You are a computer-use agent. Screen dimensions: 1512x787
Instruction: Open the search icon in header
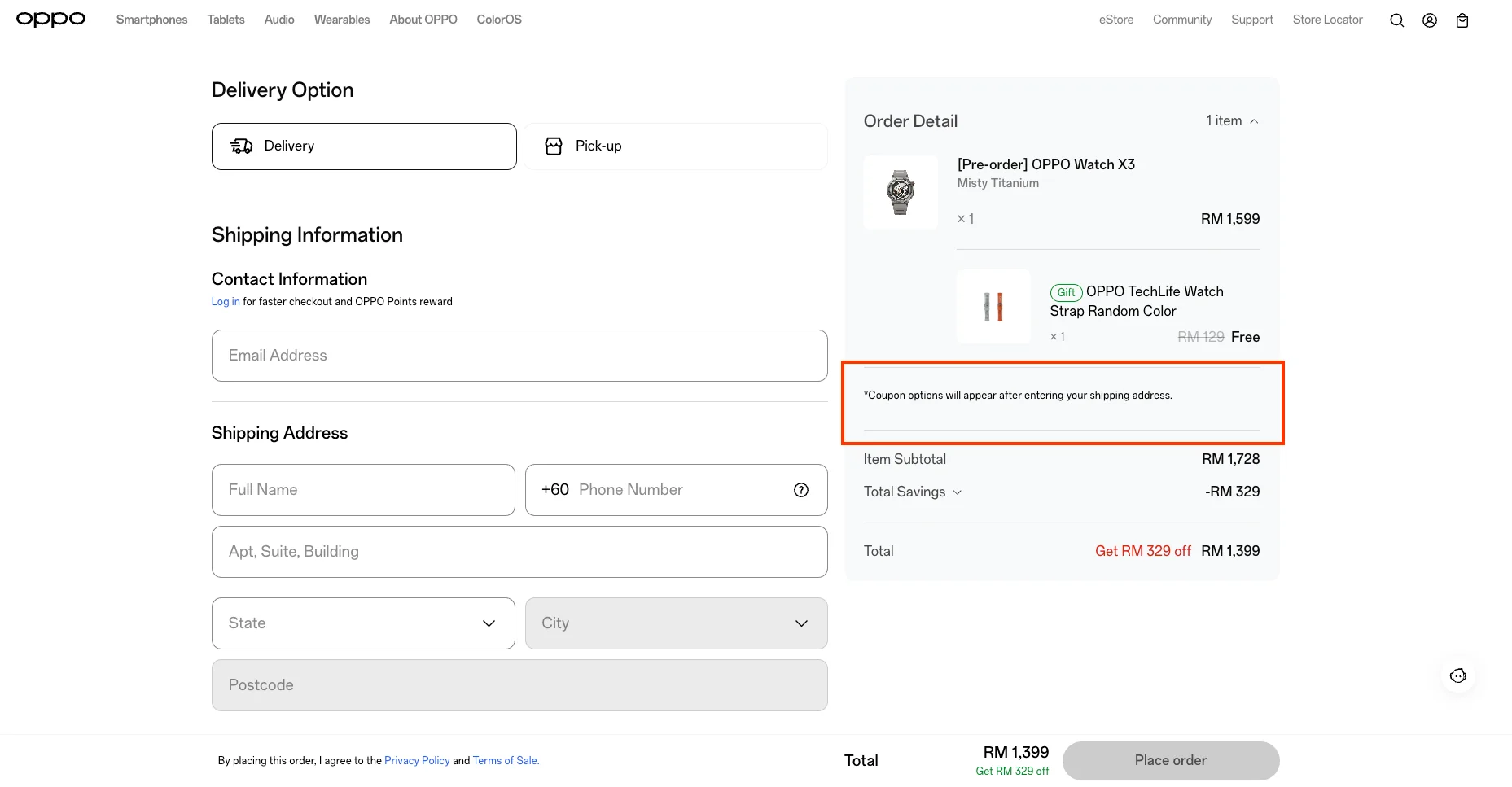[x=1396, y=20]
